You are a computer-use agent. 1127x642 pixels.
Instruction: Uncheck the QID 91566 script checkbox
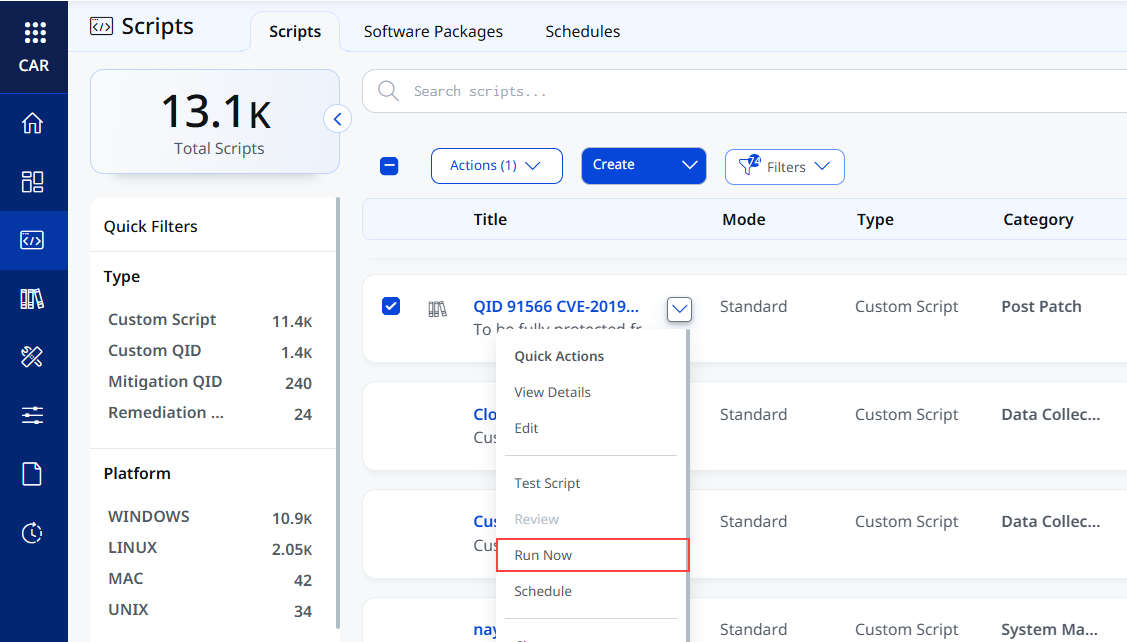pos(391,306)
